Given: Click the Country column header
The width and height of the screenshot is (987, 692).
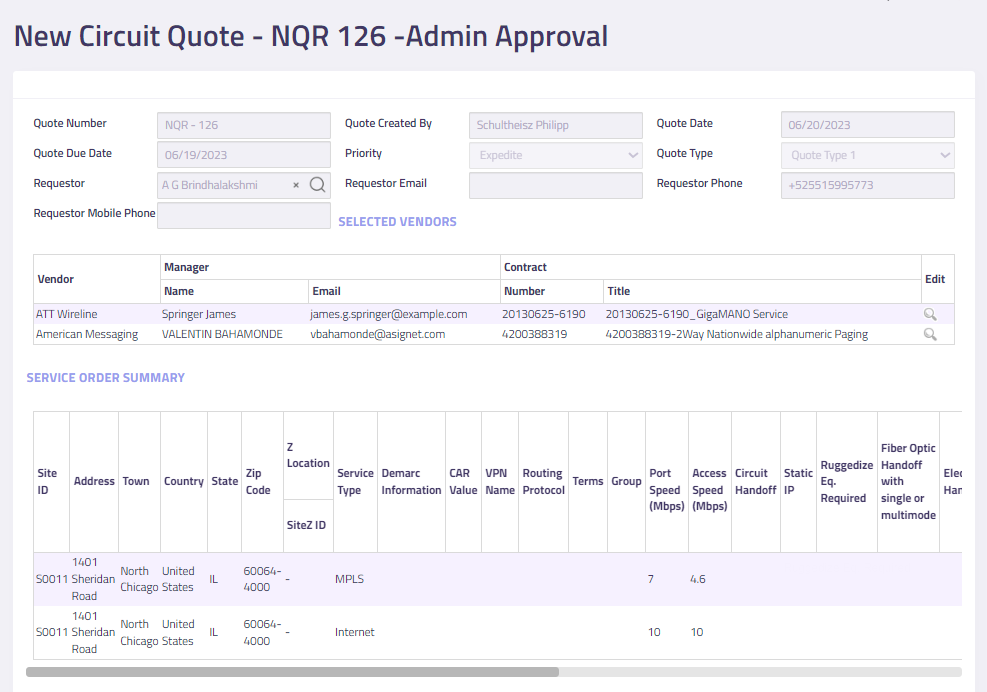Looking at the screenshot, I should (184, 481).
